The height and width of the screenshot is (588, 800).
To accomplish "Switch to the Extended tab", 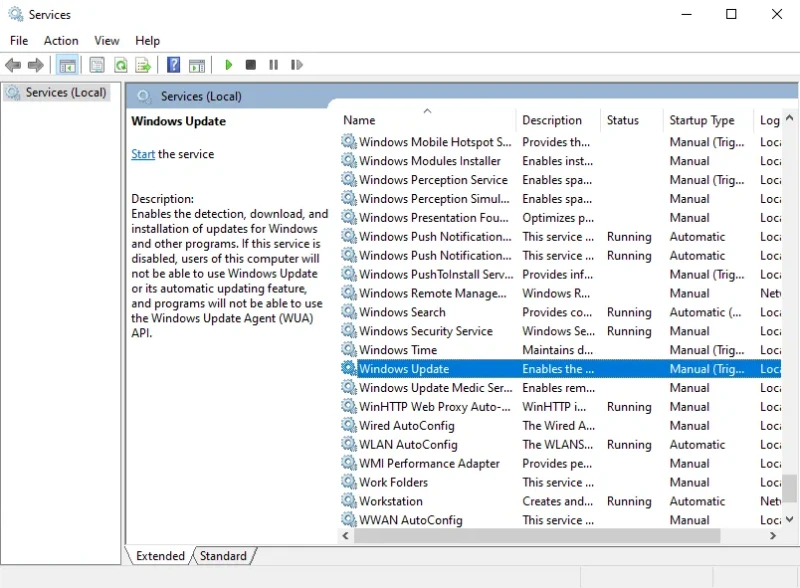I will click(x=160, y=556).
